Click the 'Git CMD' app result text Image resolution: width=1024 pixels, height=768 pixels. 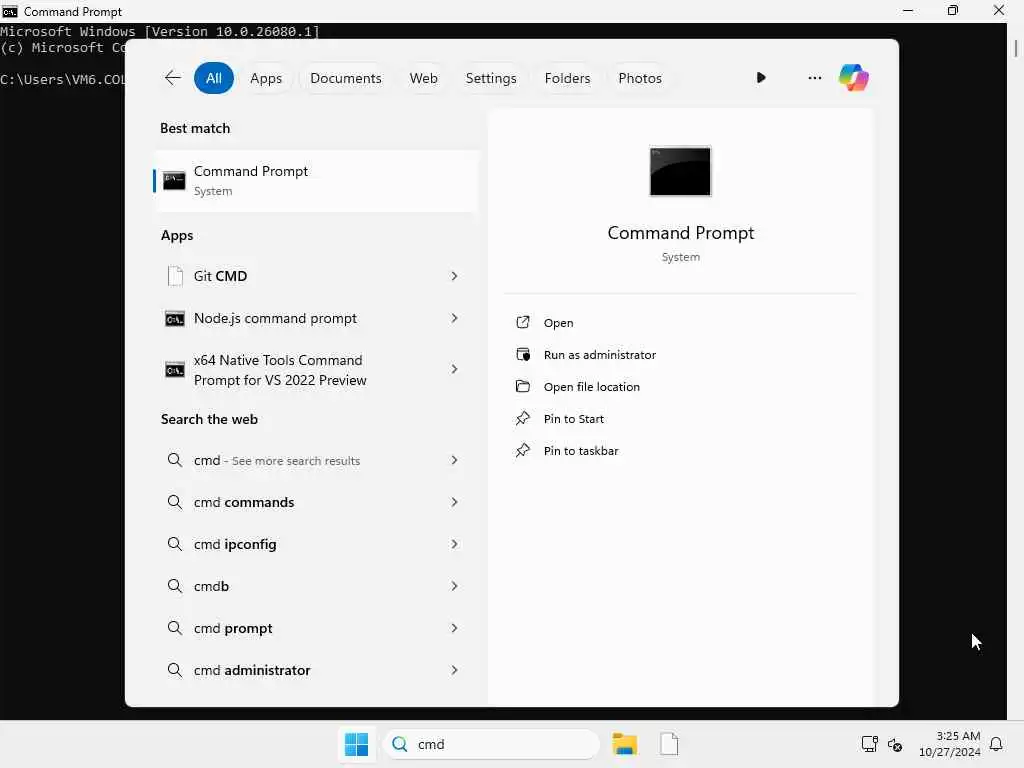click(220, 276)
